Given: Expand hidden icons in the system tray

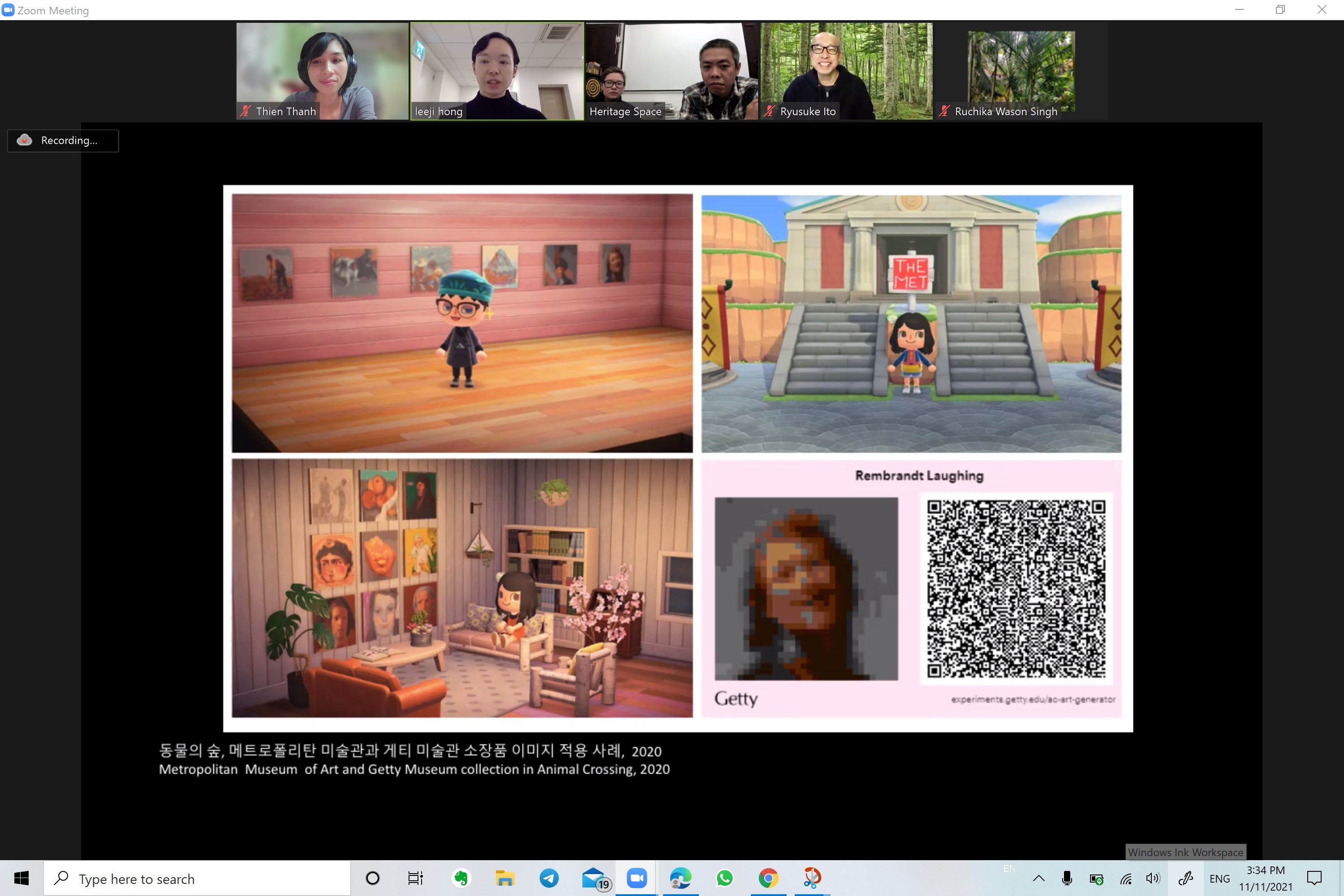Looking at the screenshot, I should [1039, 878].
